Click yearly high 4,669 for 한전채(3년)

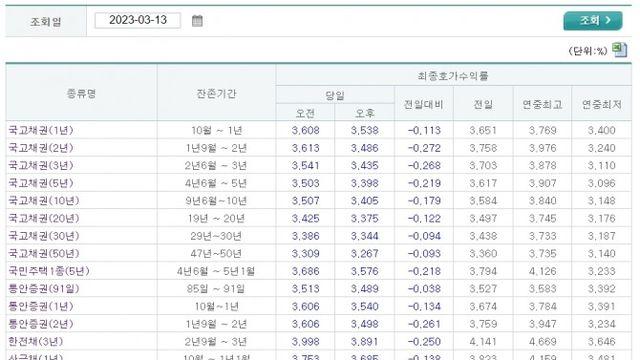(542, 341)
